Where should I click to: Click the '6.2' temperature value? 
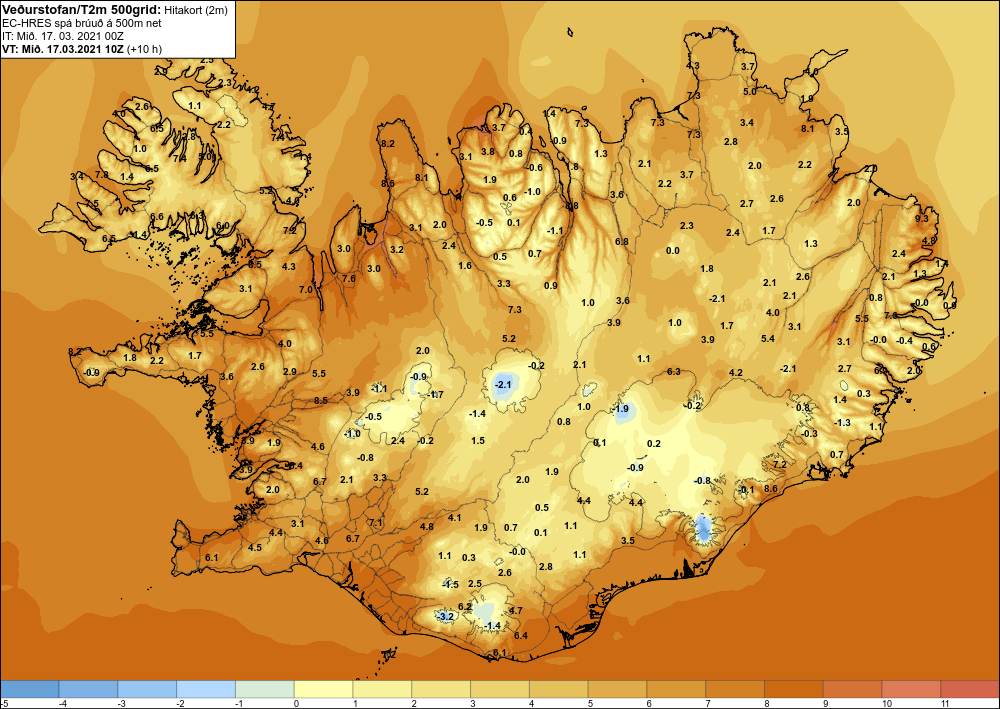point(465,606)
